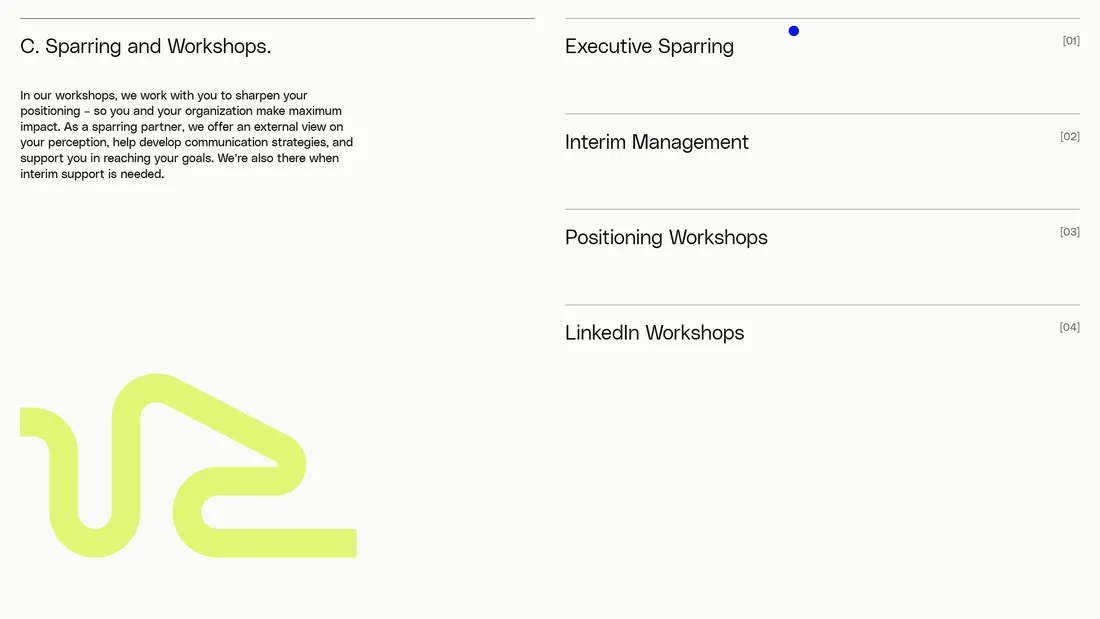Click the [03] index marker
This screenshot has height=619, width=1100.
tap(1070, 232)
